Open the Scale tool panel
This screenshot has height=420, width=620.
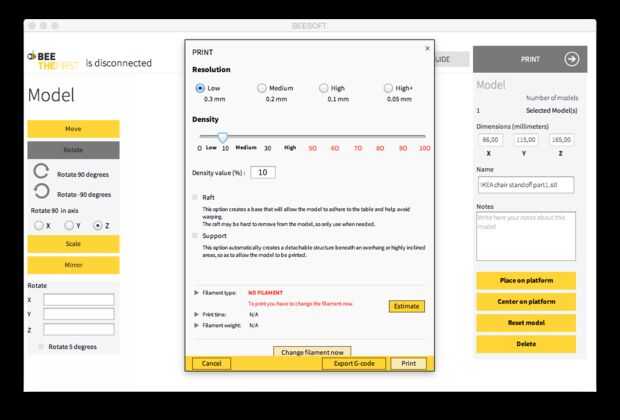click(73, 244)
